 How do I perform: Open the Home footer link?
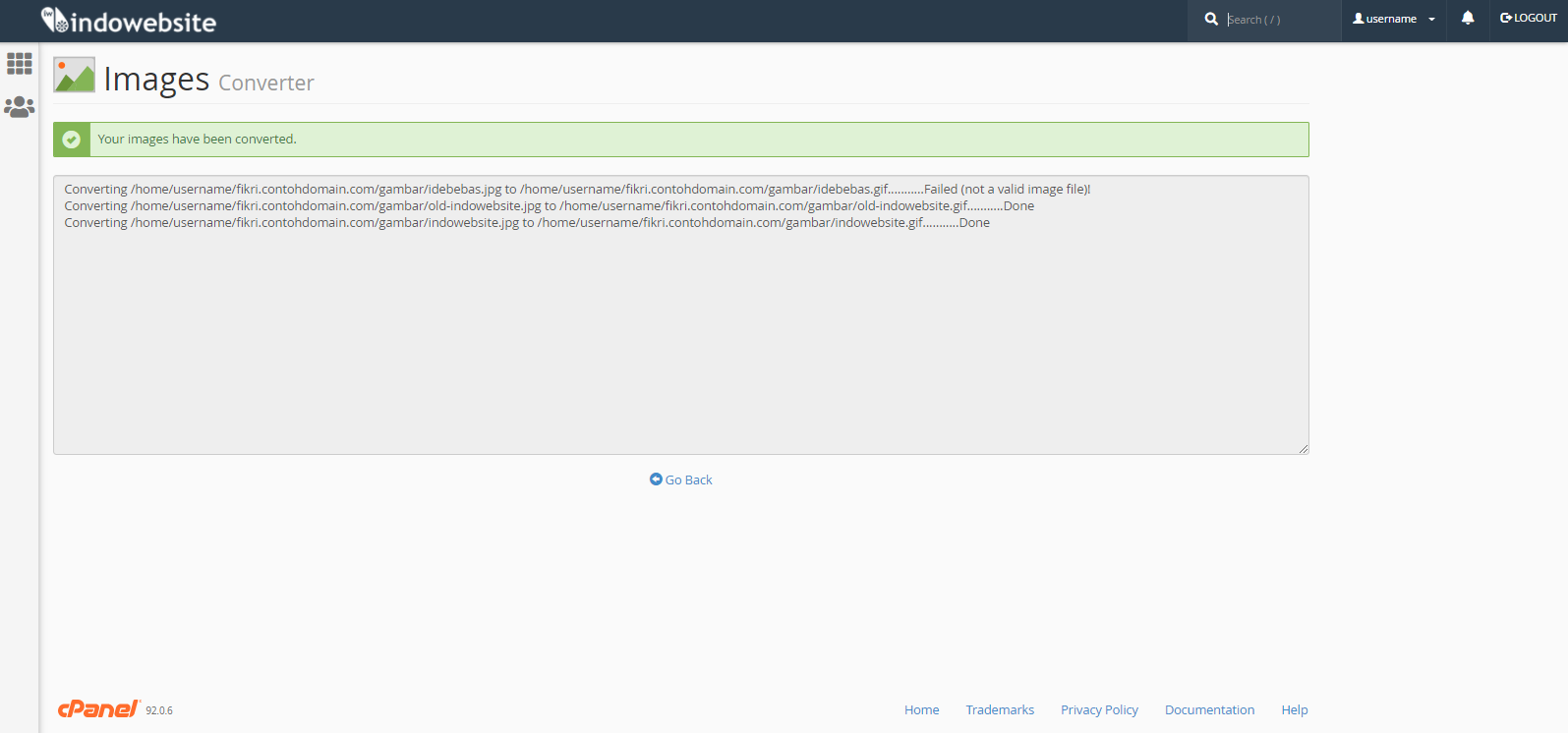(921, 709)
